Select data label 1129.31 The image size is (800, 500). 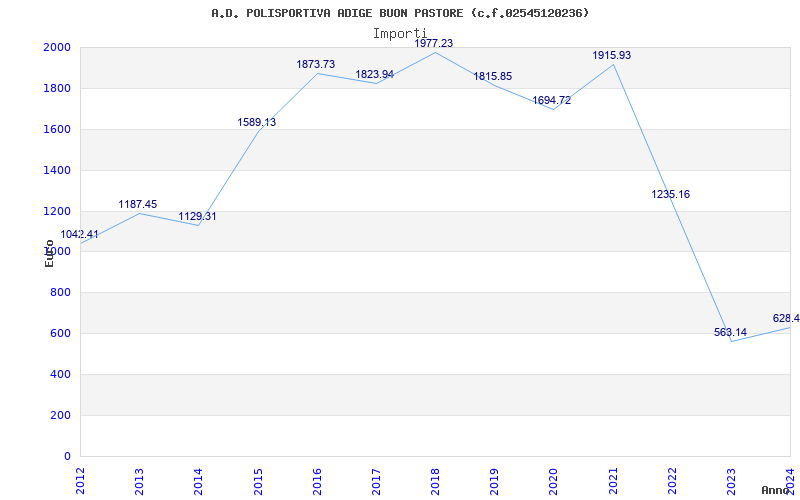[x=197, y=216]
